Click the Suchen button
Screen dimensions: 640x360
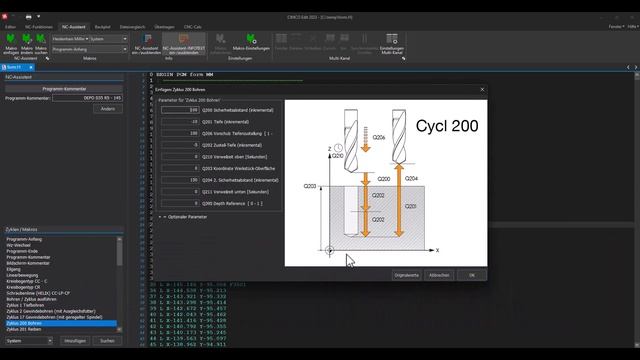click(107, 341)
